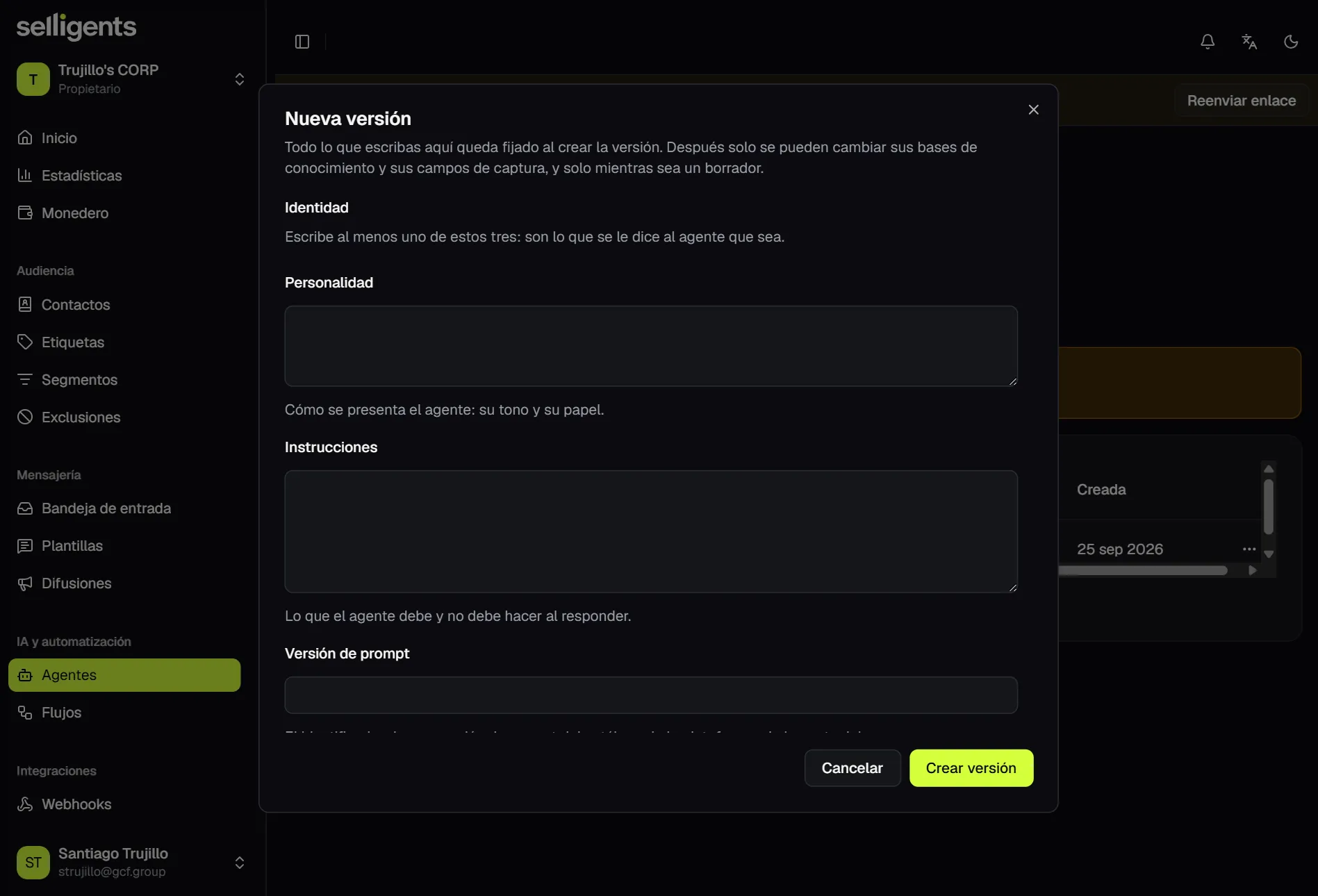
Task: Open Contactos from the sidebar
Action: (x=124, y=305)
